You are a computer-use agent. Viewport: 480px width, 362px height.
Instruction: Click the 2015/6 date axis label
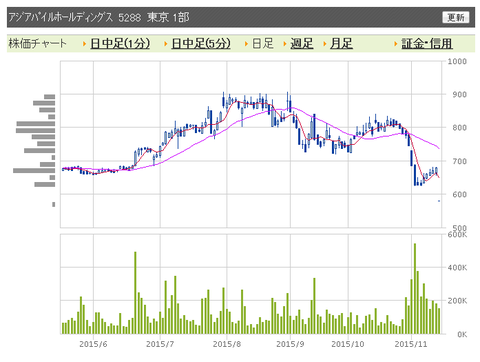click(93, 344)
